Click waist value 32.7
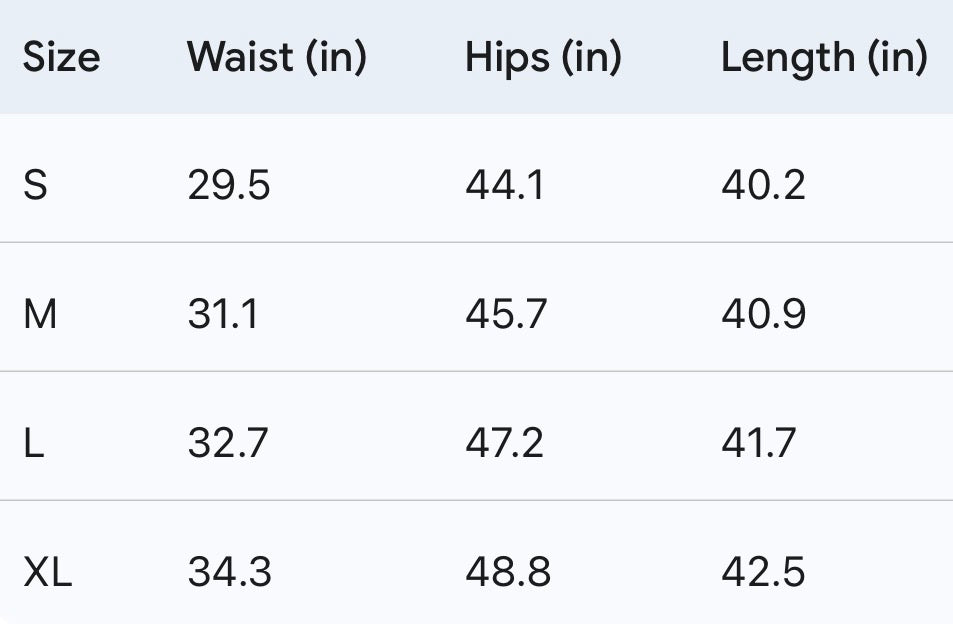This screenshot has height=624, width=953. 228,443
